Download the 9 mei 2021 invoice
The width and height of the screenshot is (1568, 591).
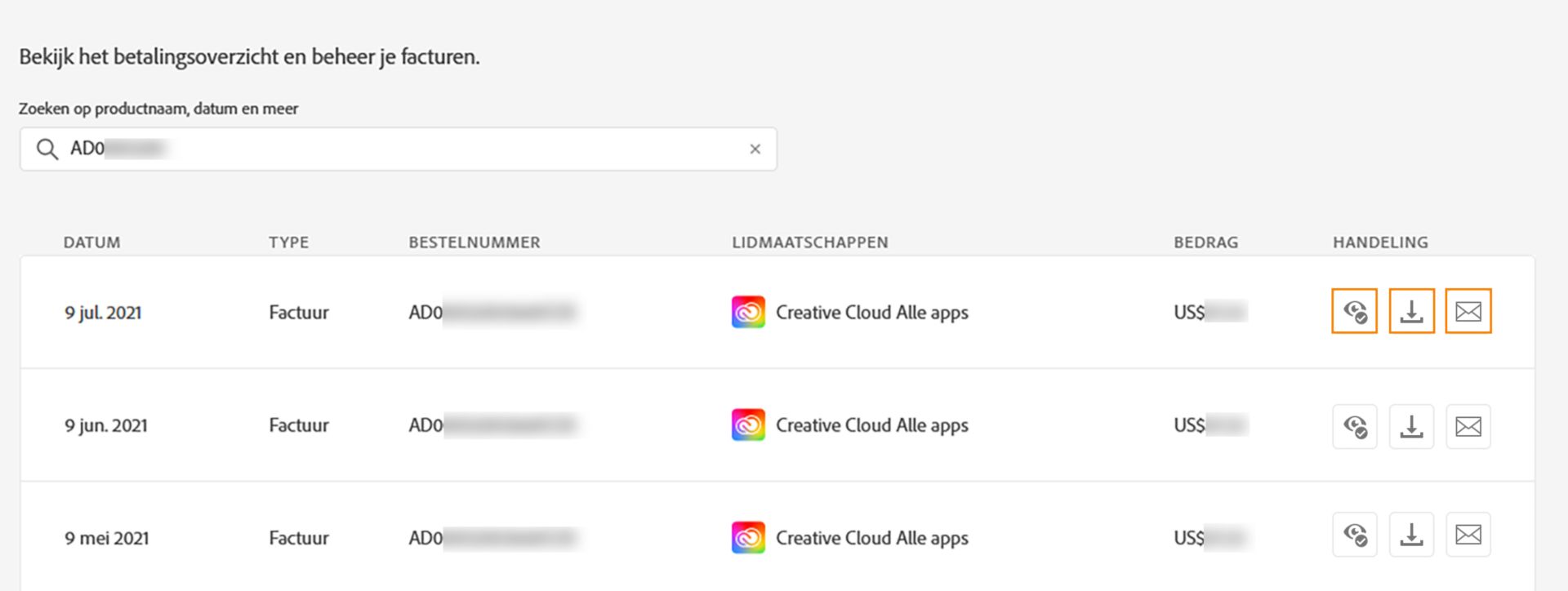click(1411, 535)
